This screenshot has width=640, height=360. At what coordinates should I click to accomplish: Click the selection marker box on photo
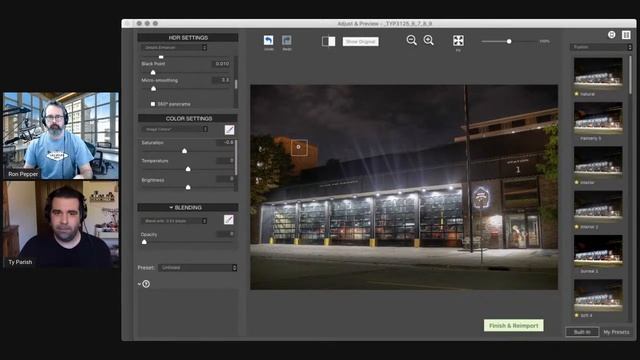(299, 147)
